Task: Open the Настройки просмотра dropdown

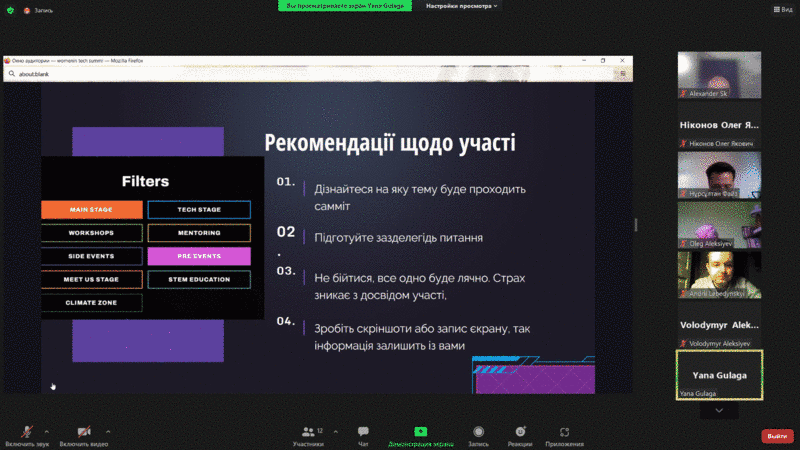Action: [461, 6]
